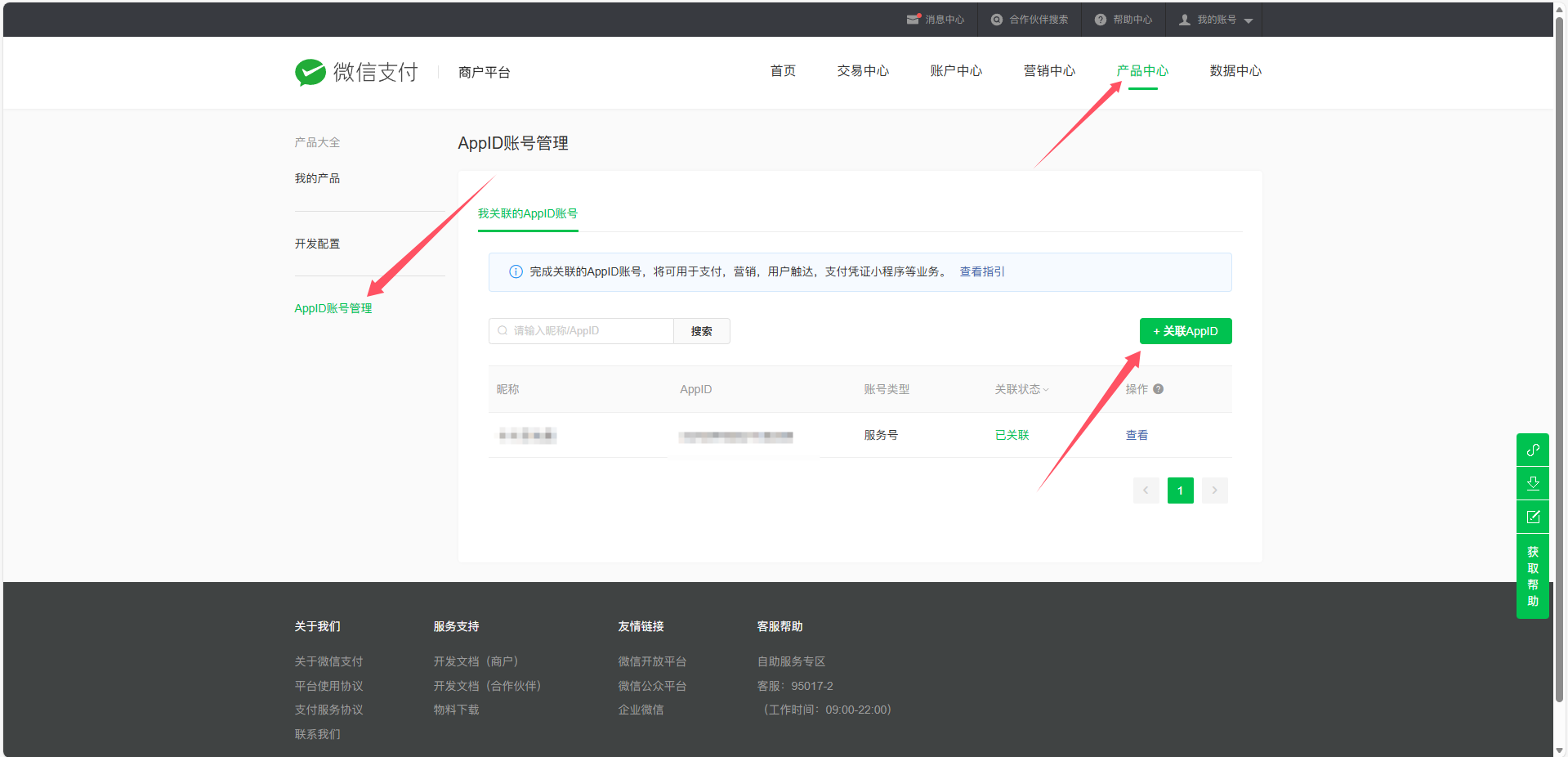The height and width of the screenshot is (757, 1568).
Task: Click the link icon in floating sidebar
Action: coord(1532,450)
